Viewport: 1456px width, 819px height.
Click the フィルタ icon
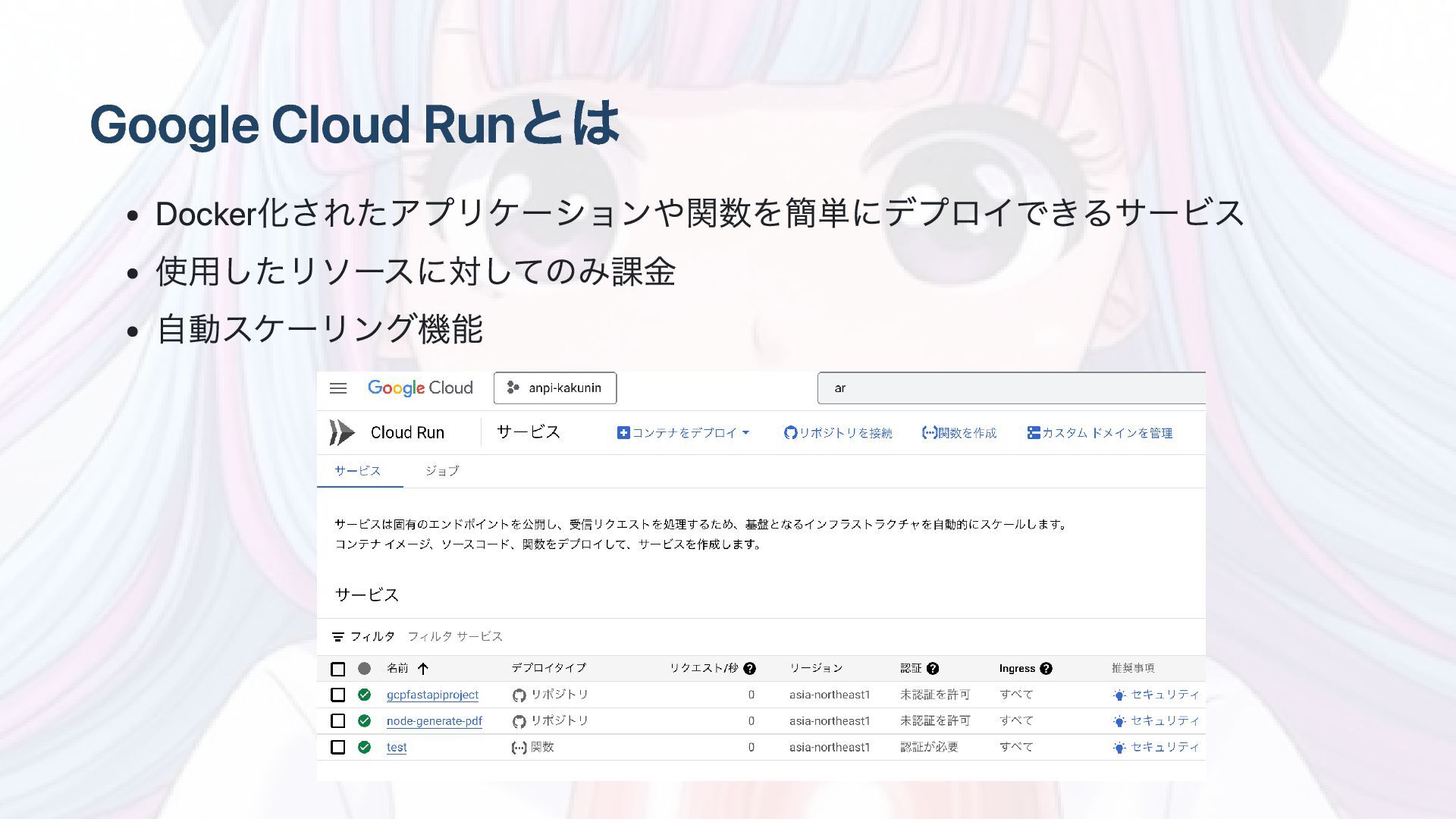pyautogui.click(x=338, y=637)
